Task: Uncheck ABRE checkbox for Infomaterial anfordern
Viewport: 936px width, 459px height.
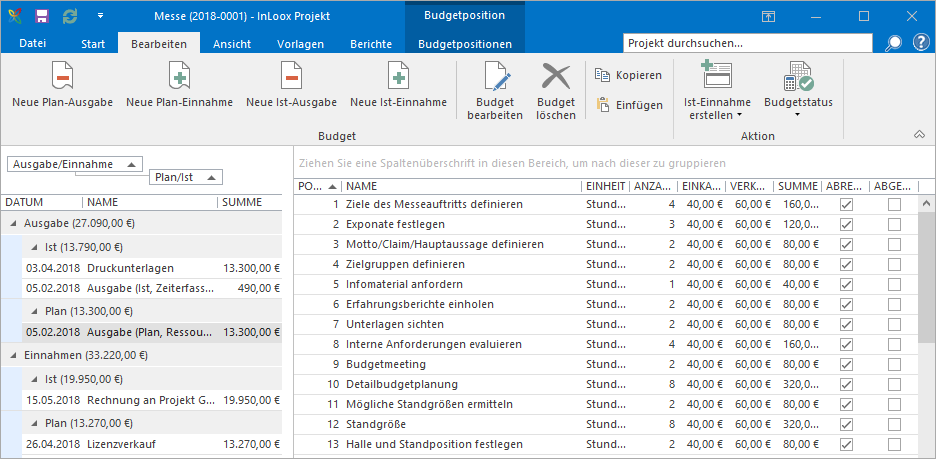Action: point(846,285)
